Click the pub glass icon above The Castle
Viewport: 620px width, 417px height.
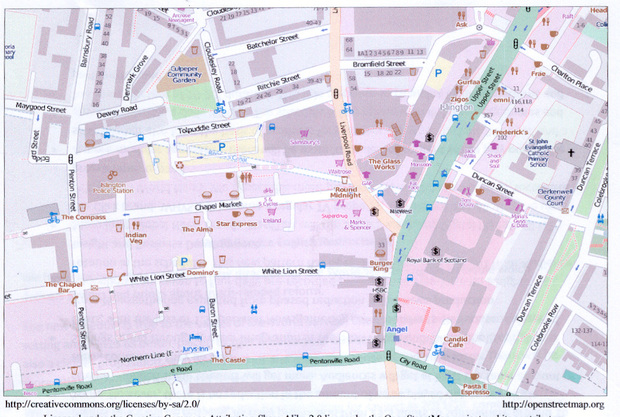(x=227, y=350)
